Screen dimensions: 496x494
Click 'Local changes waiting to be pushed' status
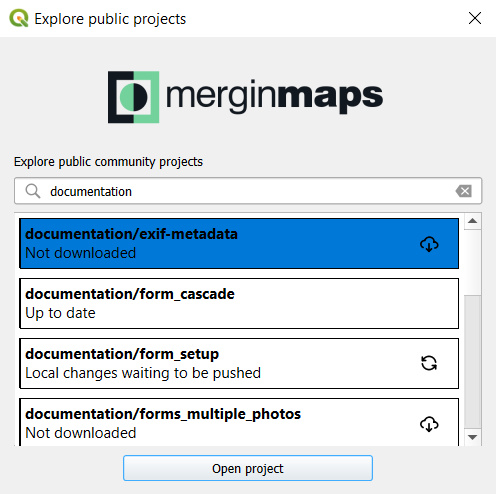pos(143,373)
